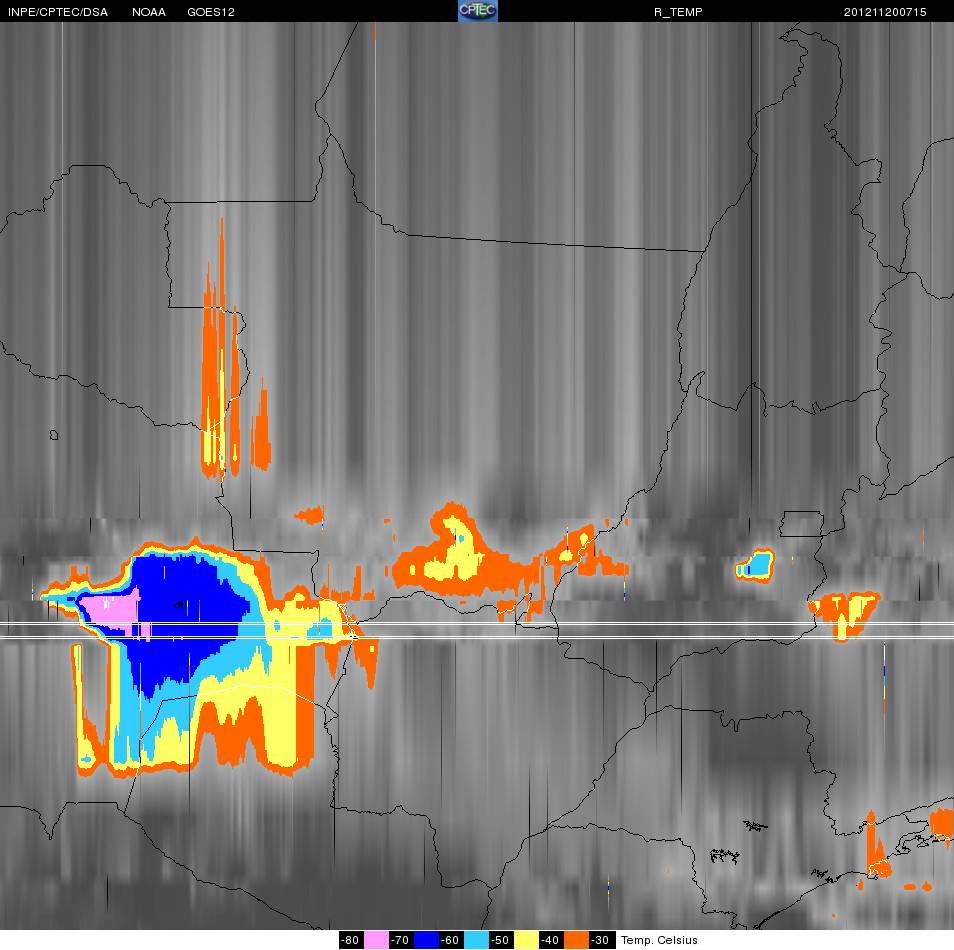Viewport: 954px width, 950px height.
Task: Click the INPE/CPTEC/DSA header label
Action: [58, 12]
